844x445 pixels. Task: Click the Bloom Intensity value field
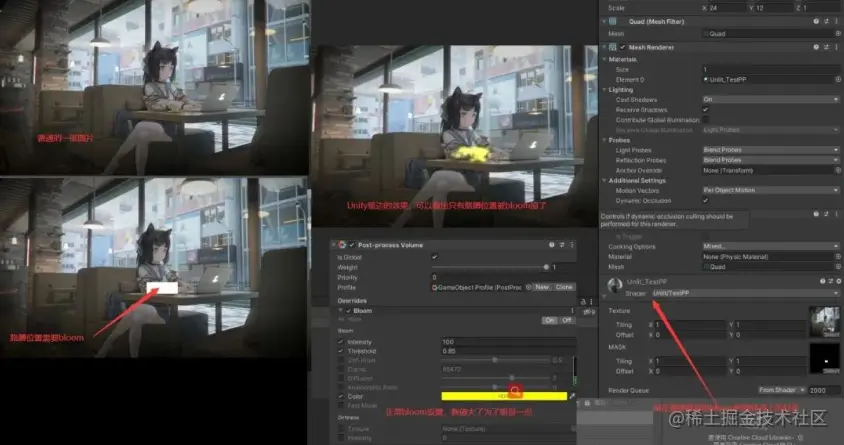pyautogui.click(x=508, y=342)
